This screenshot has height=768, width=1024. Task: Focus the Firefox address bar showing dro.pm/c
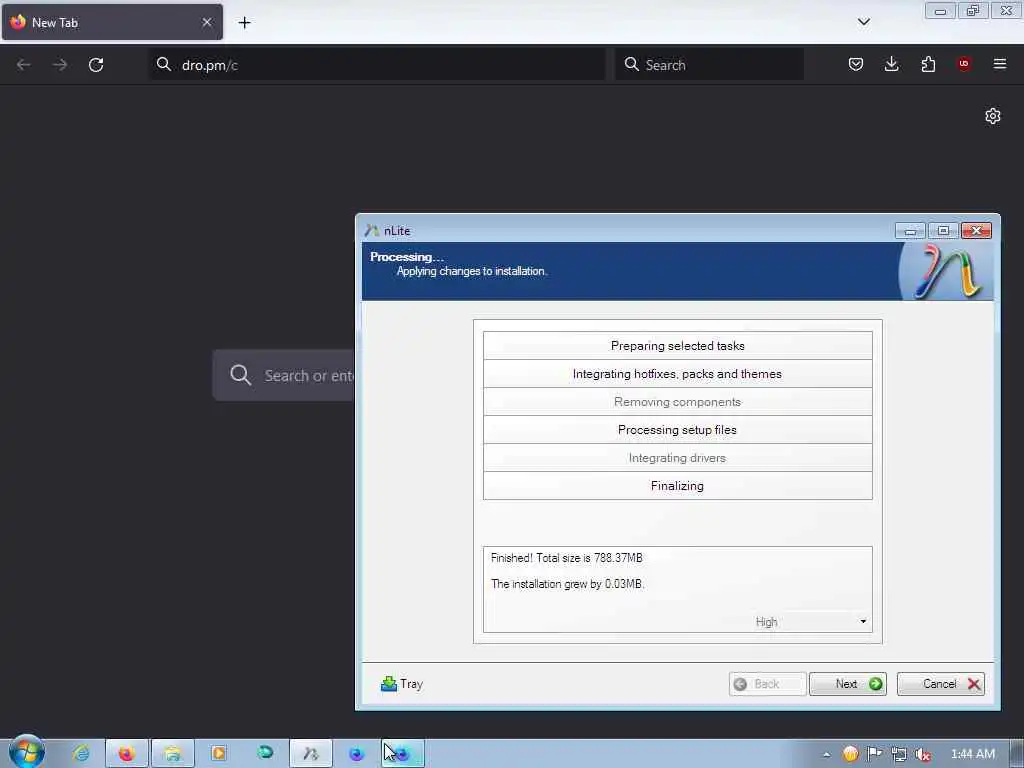pyautogui.click(x=377, y=65)
